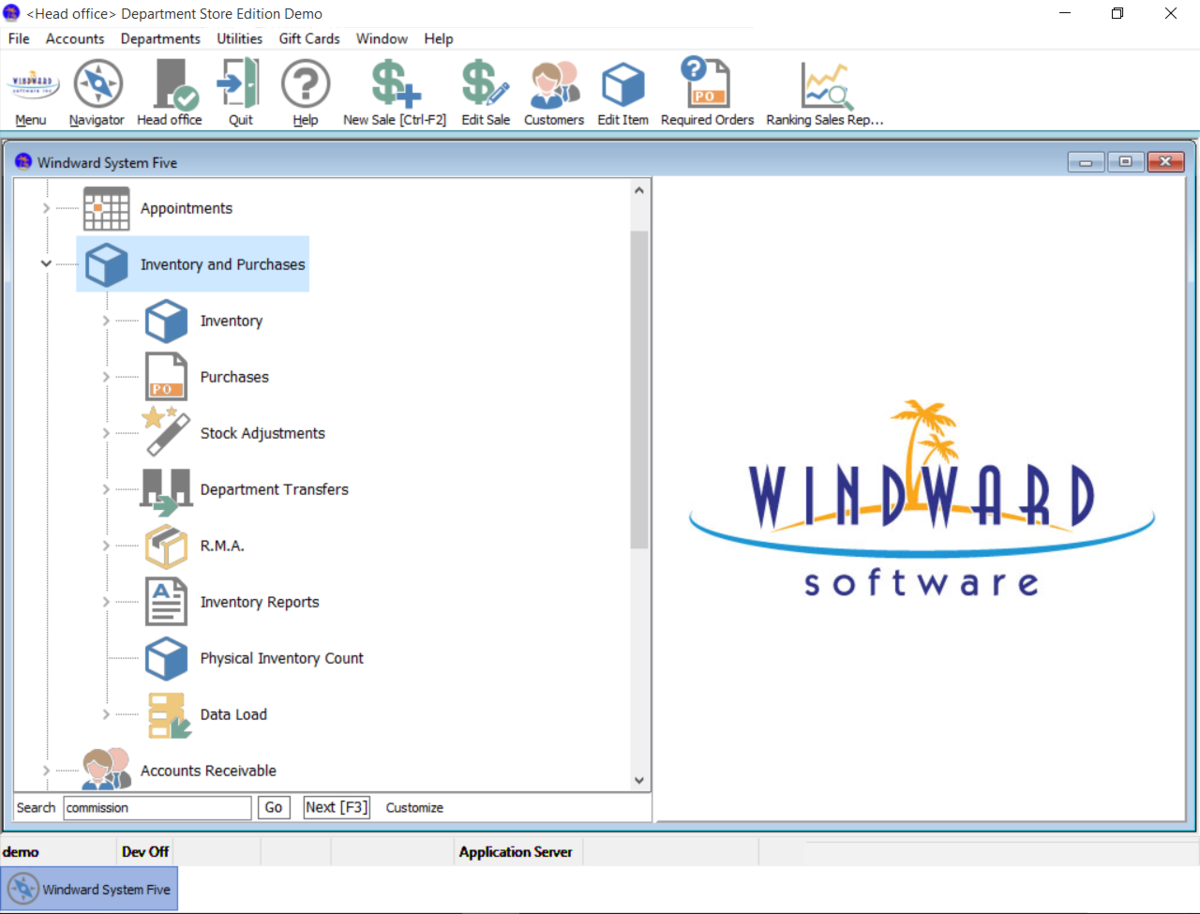Click the Next [F3] button
The height and width of the screenshot is (914, 1200).
click(x=336, y=807)
